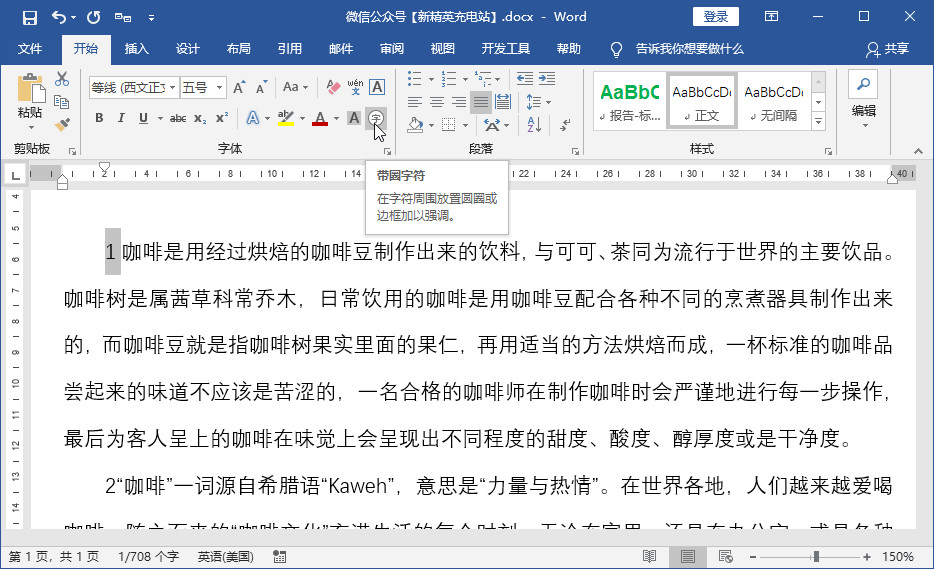Toggle superscript formatting

[222, 118]
